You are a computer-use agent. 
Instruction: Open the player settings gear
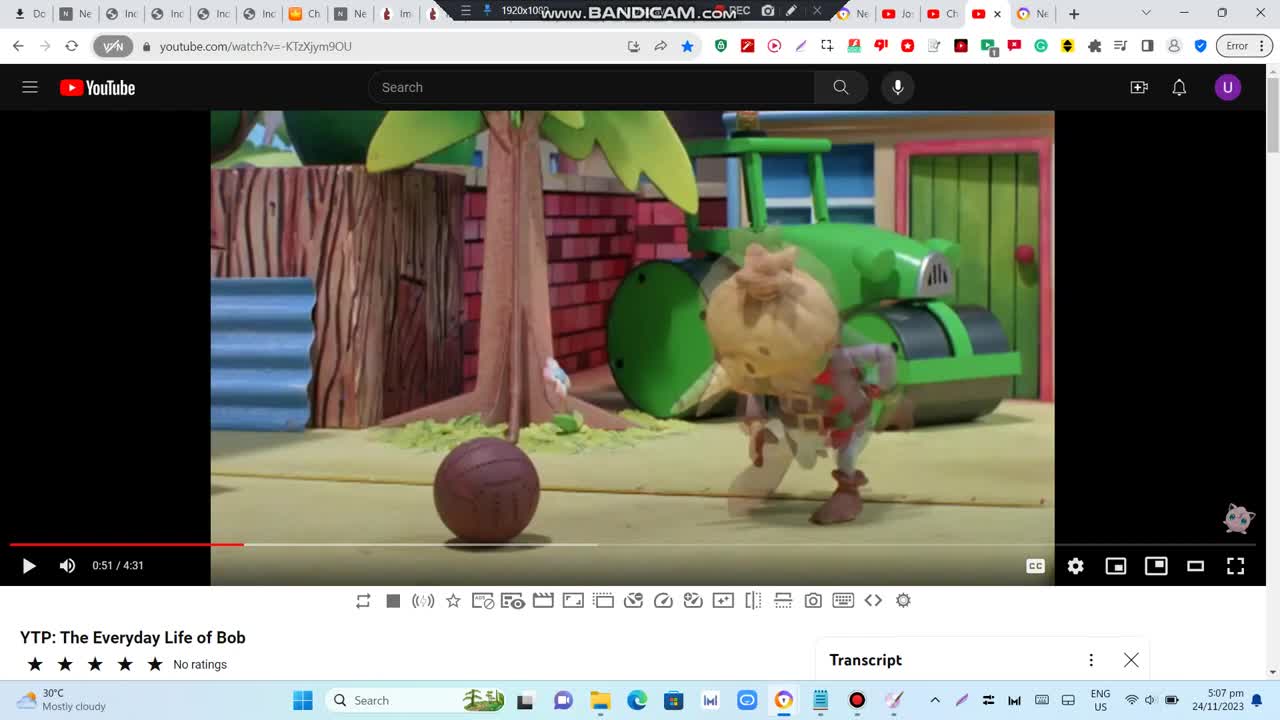pos(1075,566)
